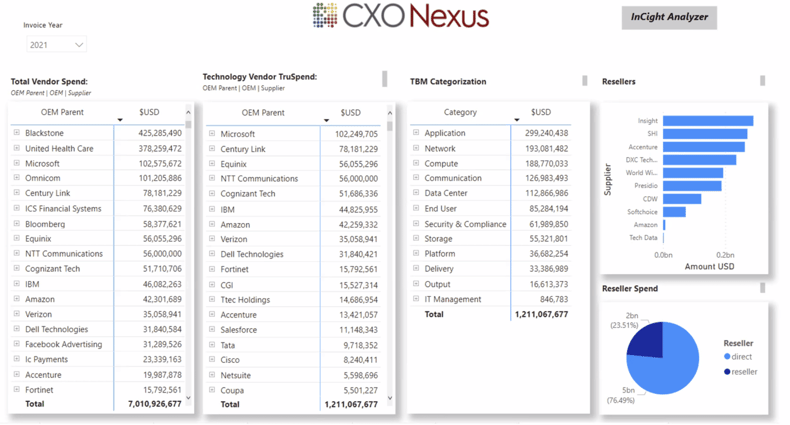Sort Total Vendor Spend by OEM Parent header

[62, 112]
